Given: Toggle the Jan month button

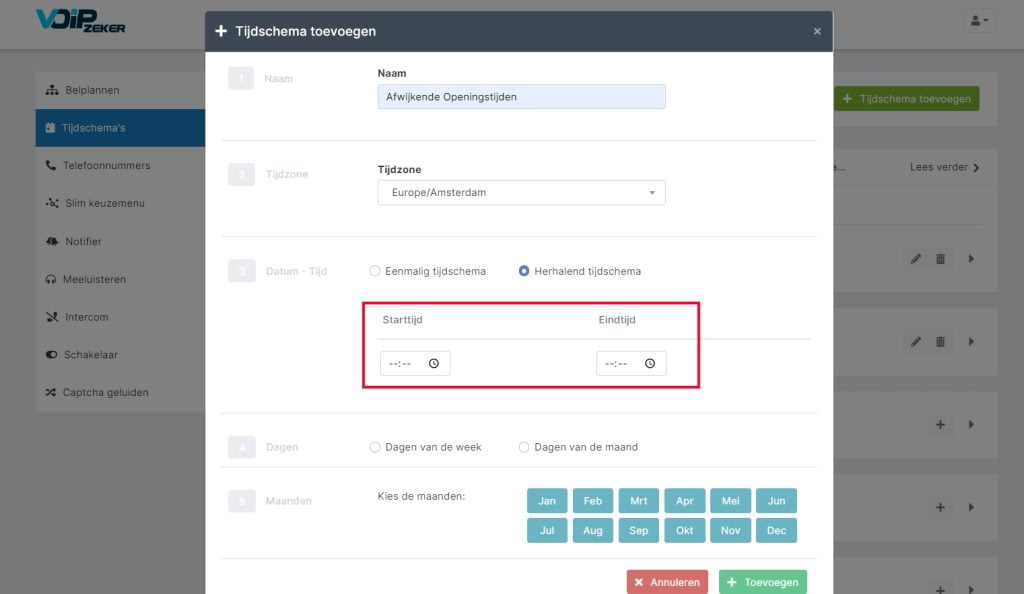Looking at the screenshot, I should click(547, 501).
